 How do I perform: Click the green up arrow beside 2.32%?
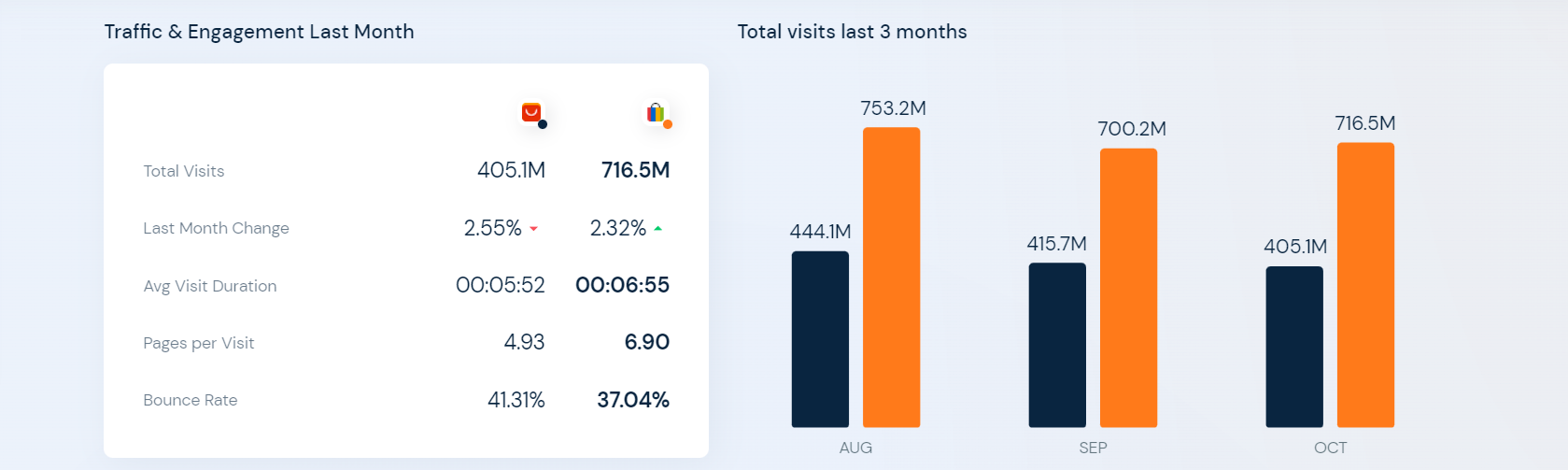[658, 228]
